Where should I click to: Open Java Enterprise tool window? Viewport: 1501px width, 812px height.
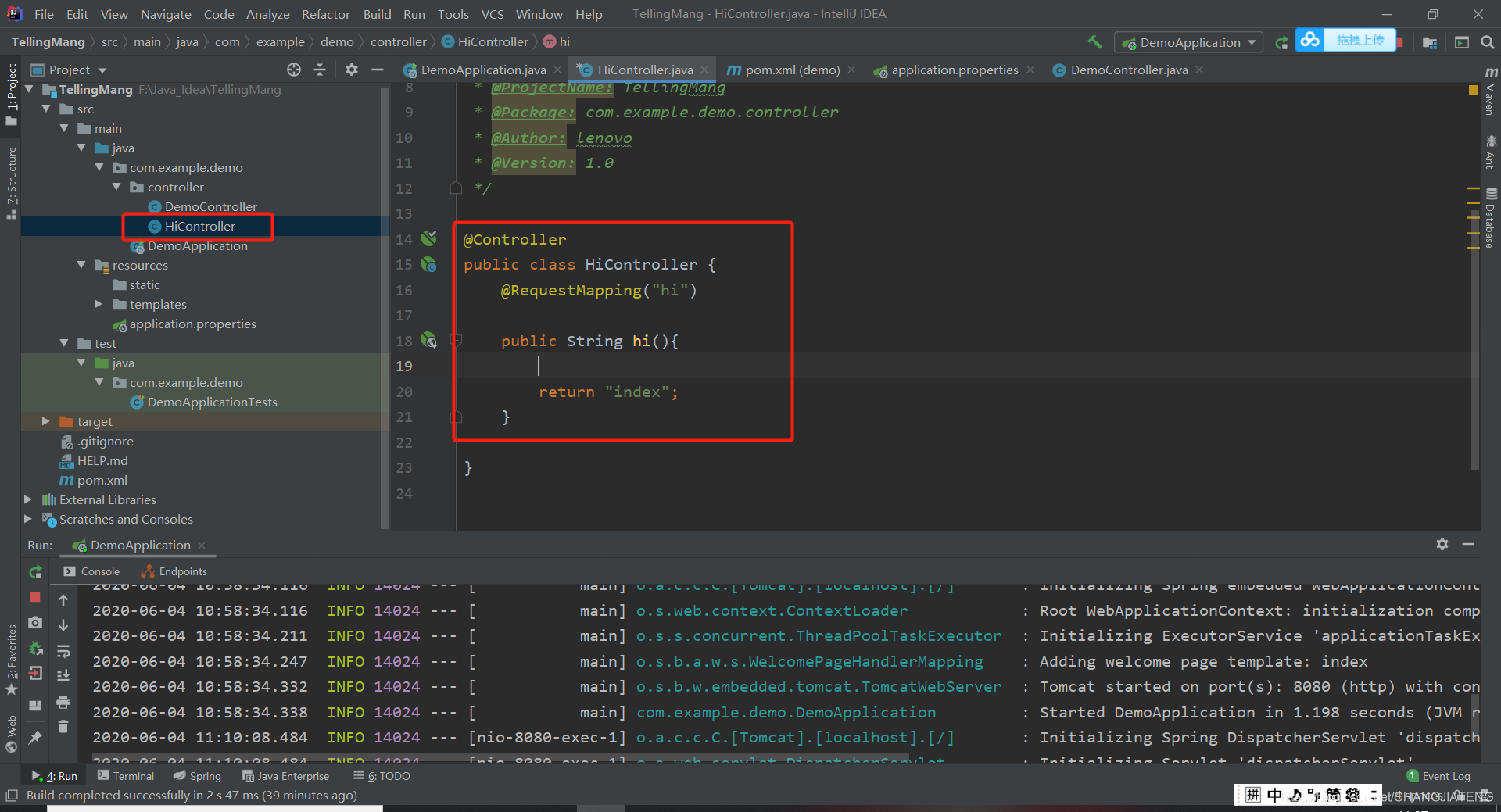pos(285,776)
